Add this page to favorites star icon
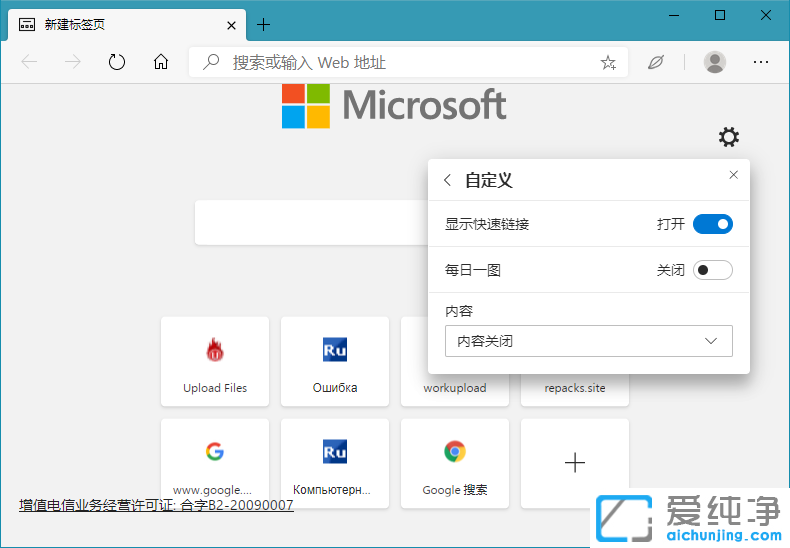The width and height of the screenshot is (790, 548). (608, 62)
